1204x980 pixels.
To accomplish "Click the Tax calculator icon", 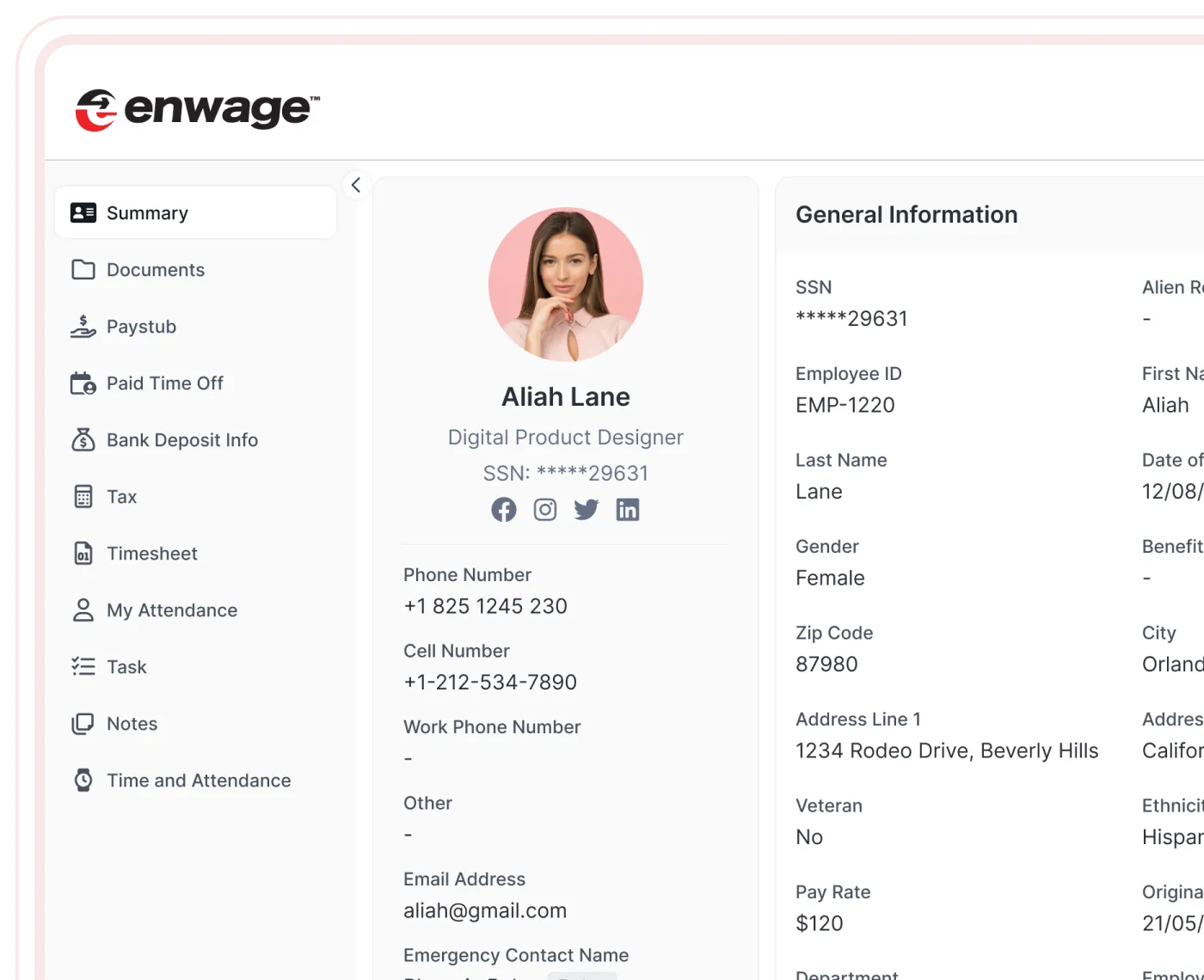I will (83, 496).
